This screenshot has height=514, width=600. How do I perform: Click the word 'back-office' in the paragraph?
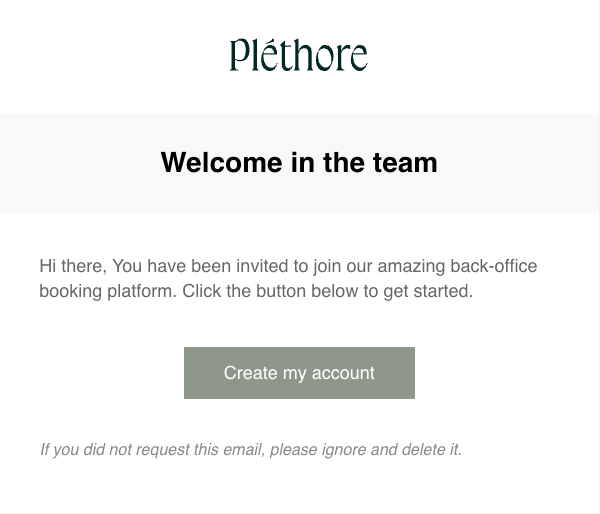pyautogui.click(x=490, y=266)
